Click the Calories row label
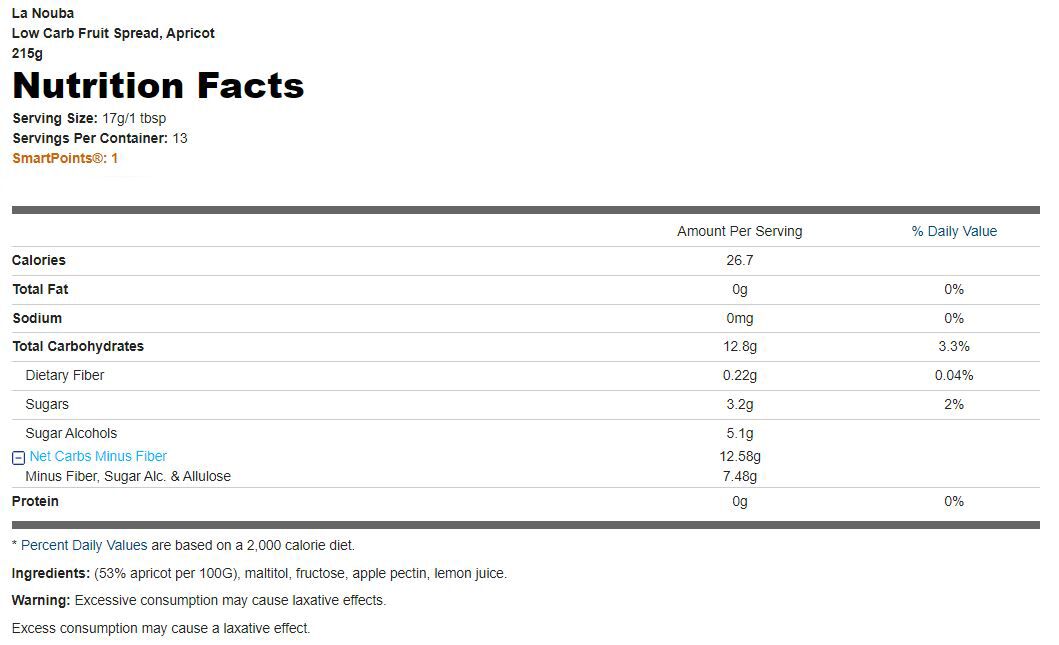The width and height of the screenshot is (1059, 645). pos(38,260)
